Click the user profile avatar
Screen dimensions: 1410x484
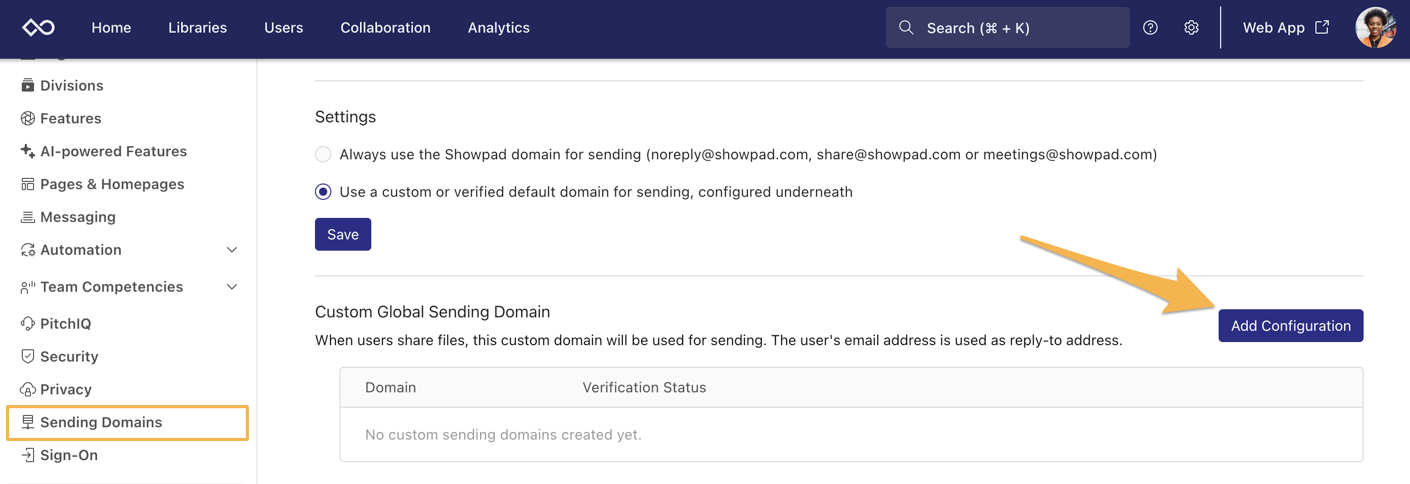(1375, 28)
